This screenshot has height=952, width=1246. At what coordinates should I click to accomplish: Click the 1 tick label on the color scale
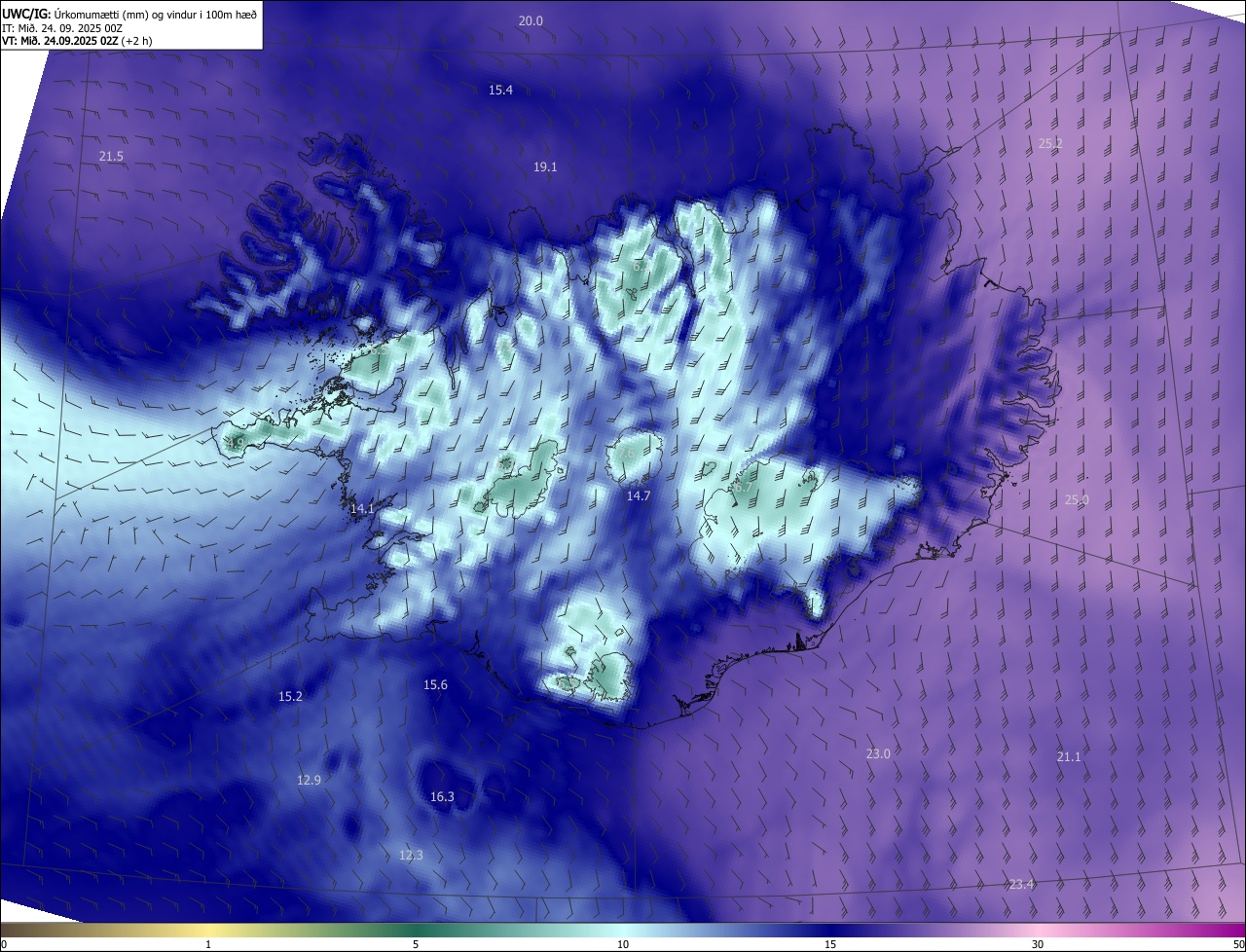point(208,945)
